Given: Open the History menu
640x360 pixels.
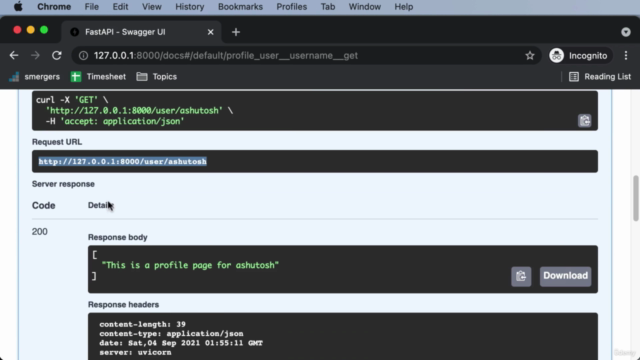Looking at the screenshot, I should click(x=189, y=7).
